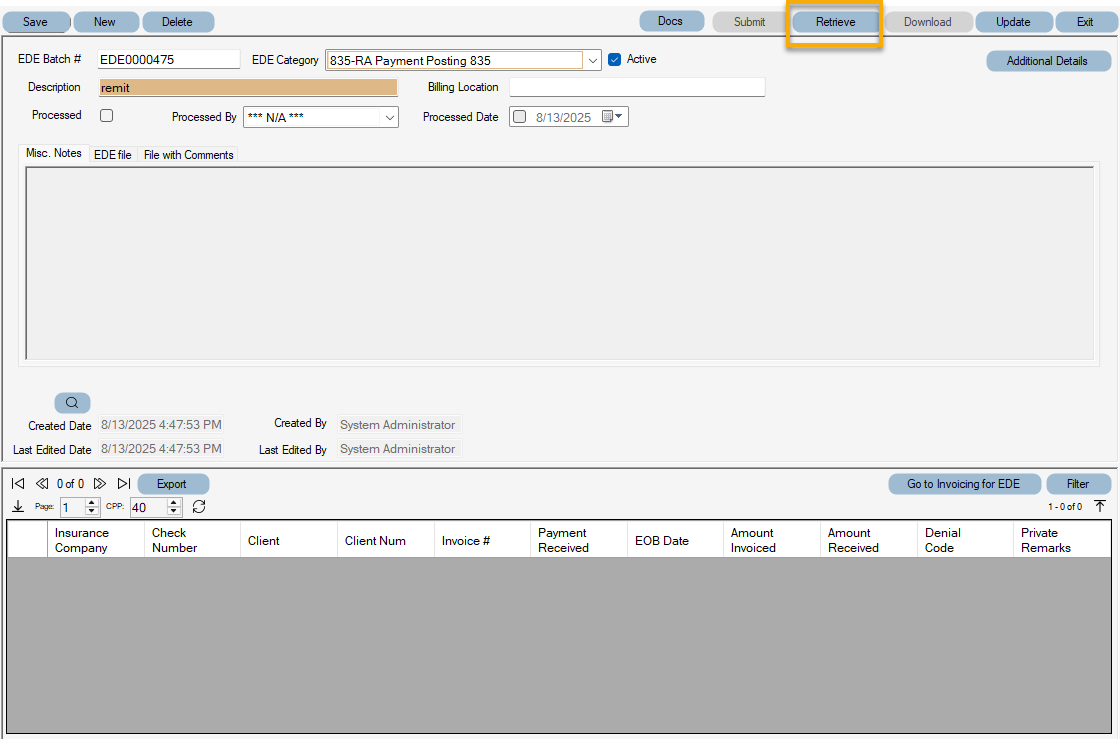Open Go to Invoicing for EDE
Image resolution: width=1120 pixels, height=739 pixels.
tap(964, 483)
